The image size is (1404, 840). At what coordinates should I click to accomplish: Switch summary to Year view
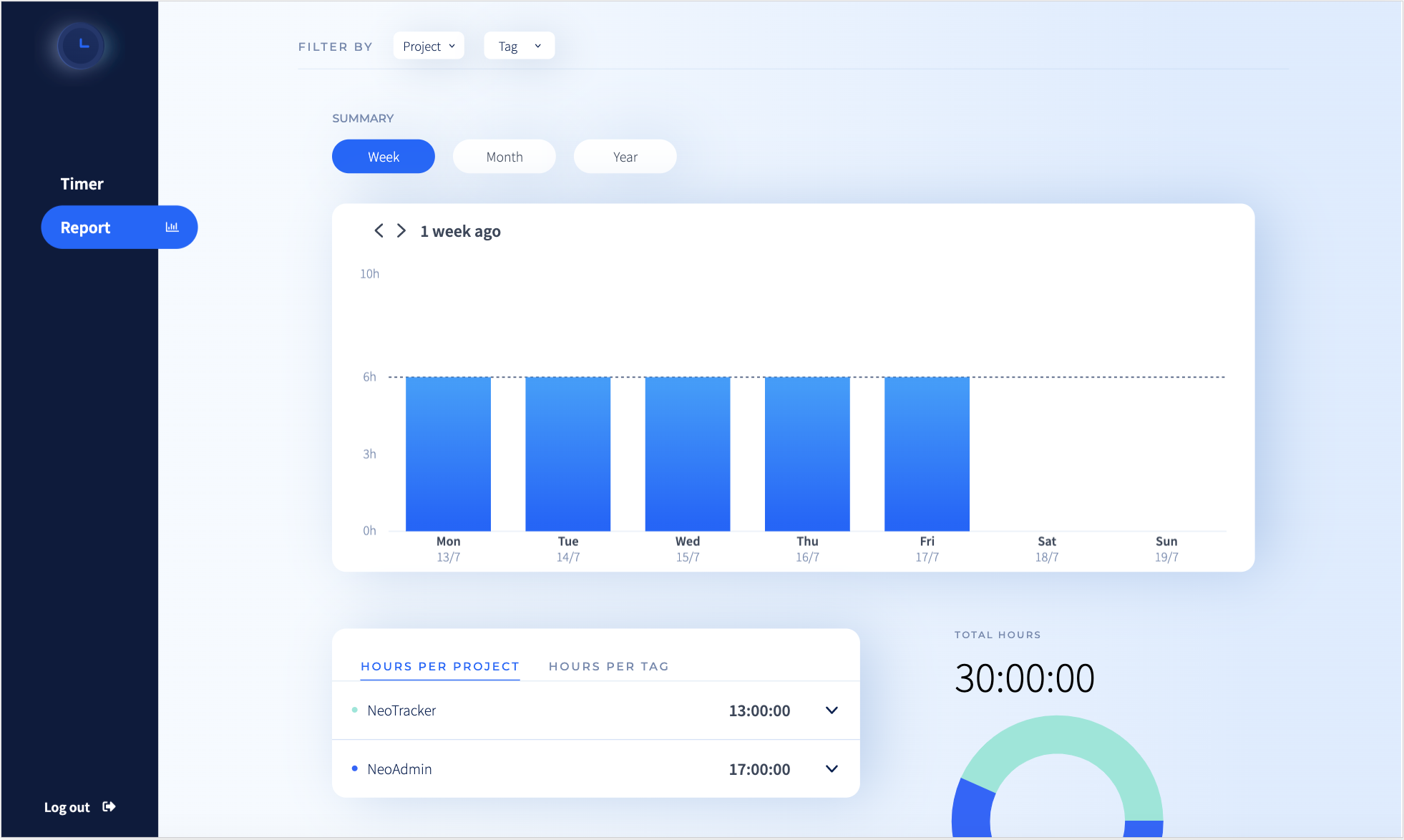coord(625,156)
